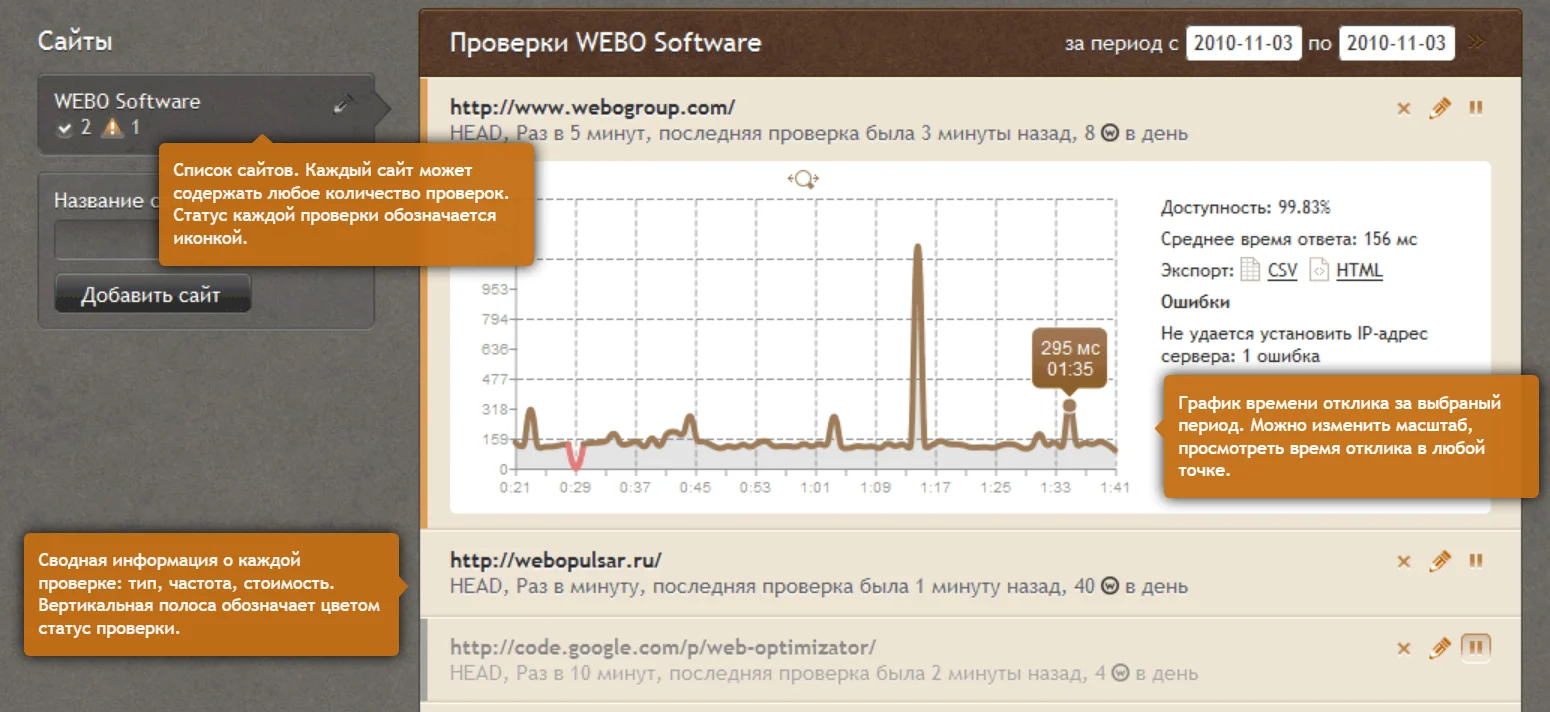Edit WEBO Software site with pencil icon

pos(343,103)
